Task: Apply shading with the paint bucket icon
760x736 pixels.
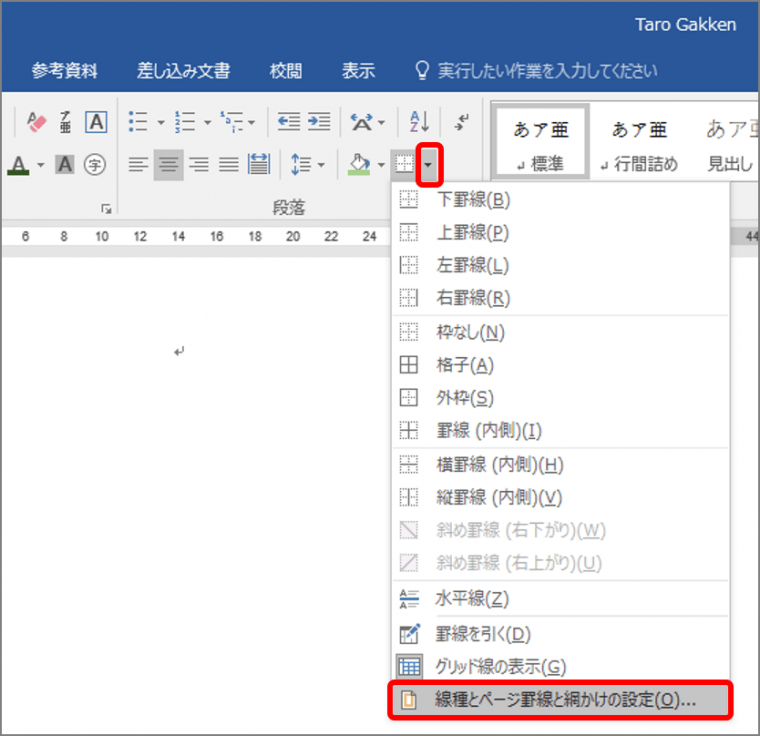Action: tap(360, 165)
